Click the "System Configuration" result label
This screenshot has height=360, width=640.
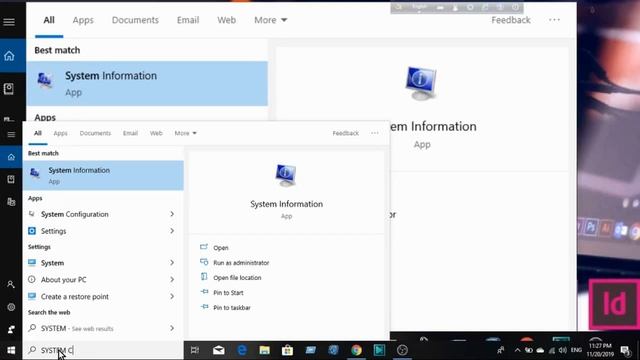pos(75,214)
